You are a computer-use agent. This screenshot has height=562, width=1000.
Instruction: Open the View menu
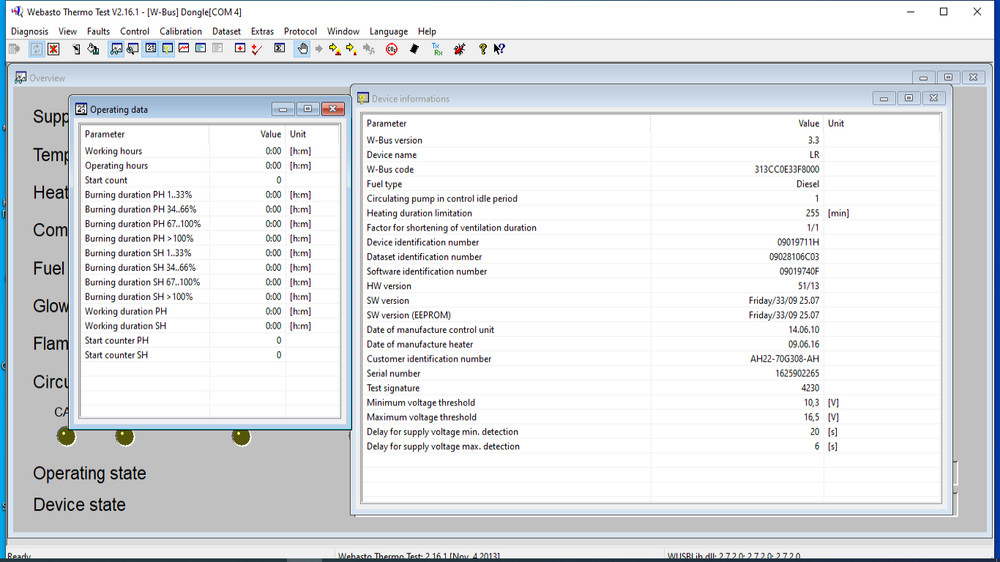point(68,31)
